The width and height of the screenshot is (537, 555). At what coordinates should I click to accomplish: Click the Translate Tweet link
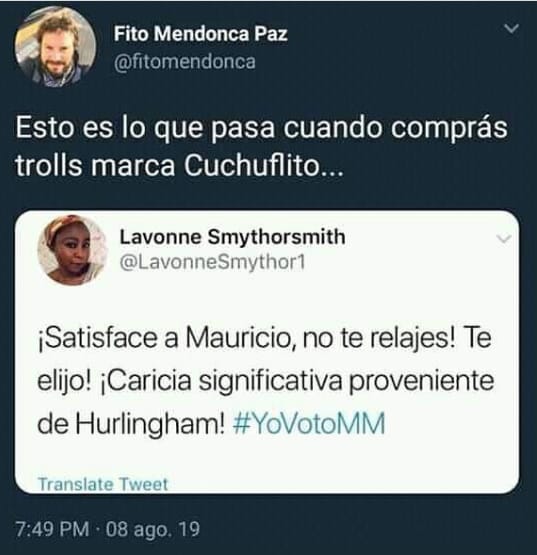point(103,484)
